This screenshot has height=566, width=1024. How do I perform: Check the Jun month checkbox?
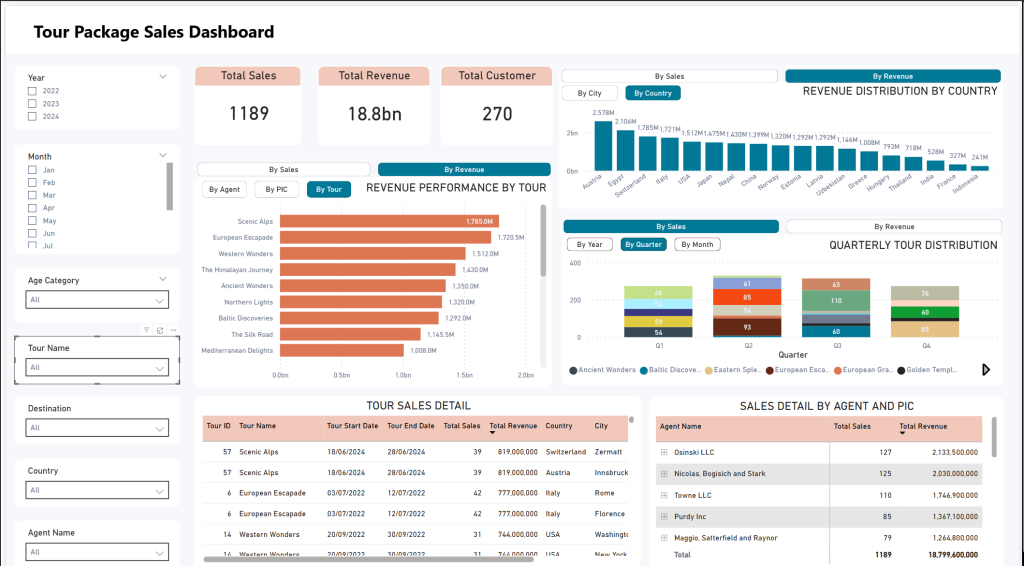tap(32, 233)
